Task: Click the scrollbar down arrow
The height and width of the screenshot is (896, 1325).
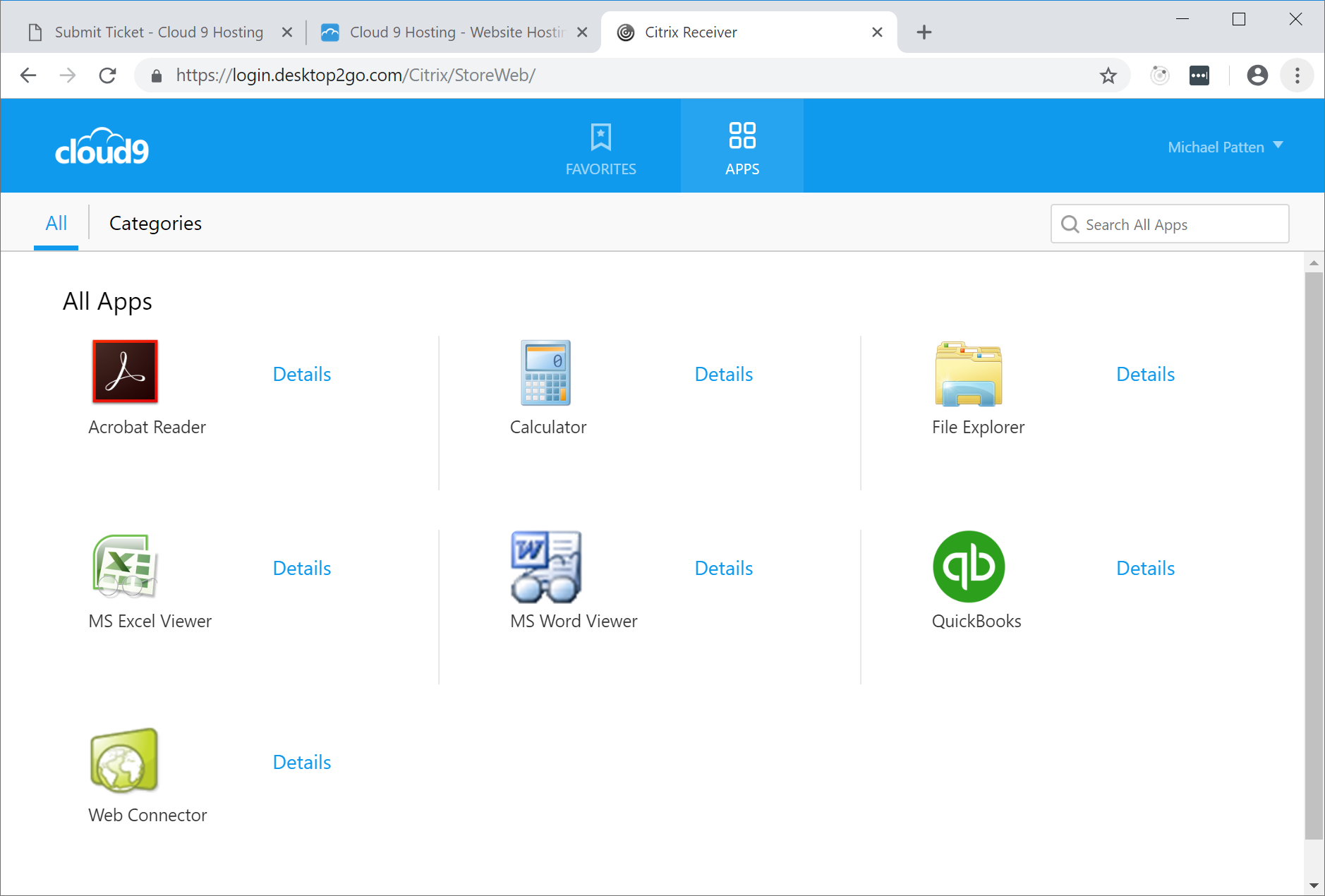Action: tap(1314, 885)
